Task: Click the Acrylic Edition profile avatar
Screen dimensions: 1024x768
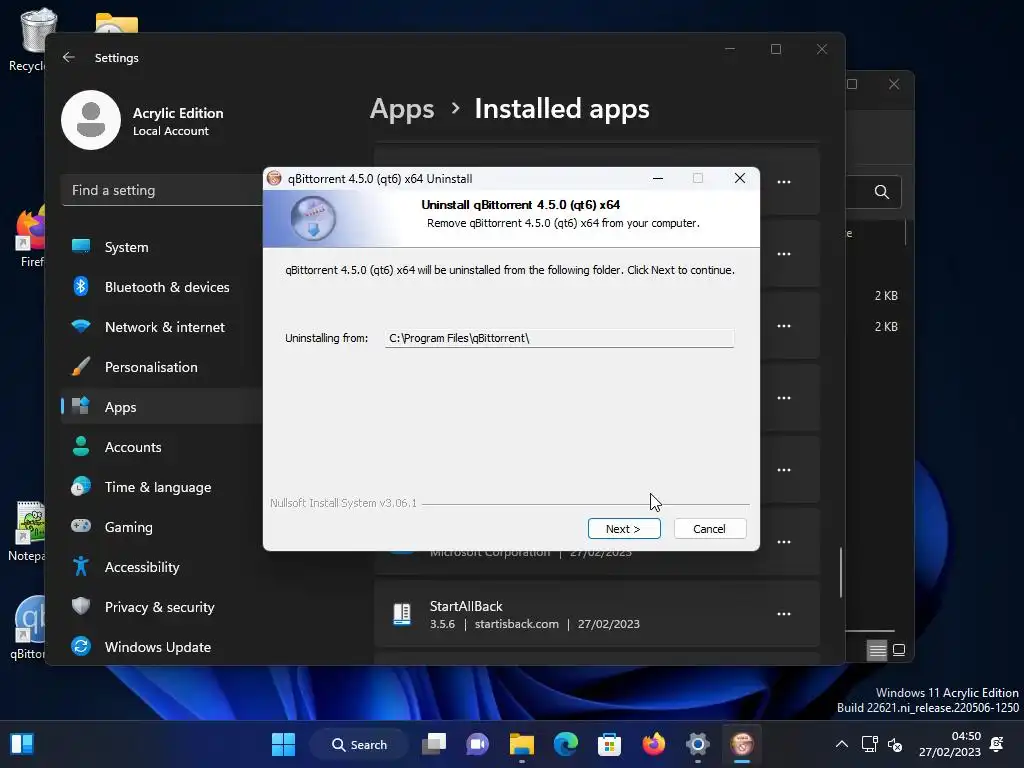Action: [91, 120]
